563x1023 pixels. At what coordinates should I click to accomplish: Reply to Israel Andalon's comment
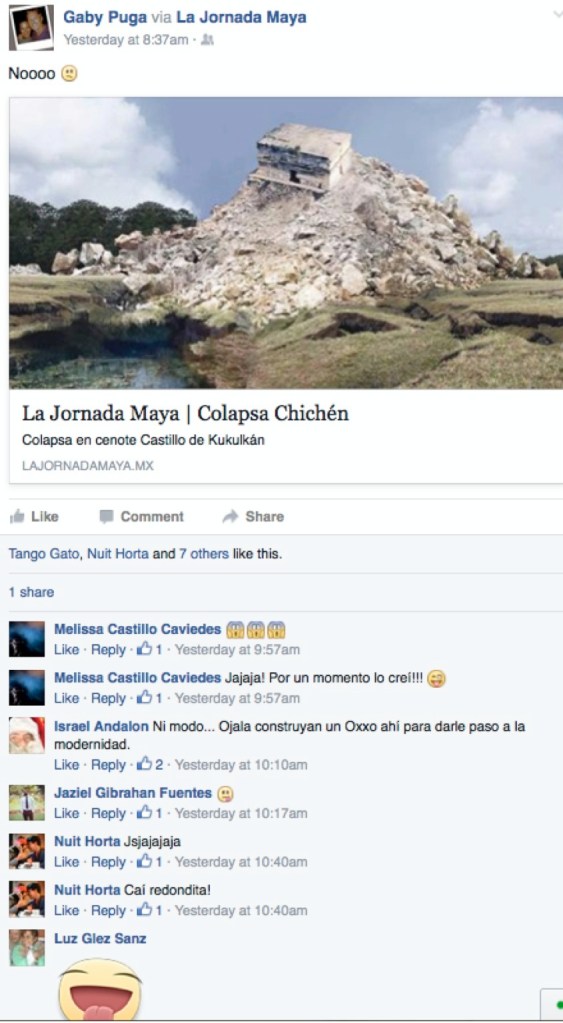(x=108, y=764)
